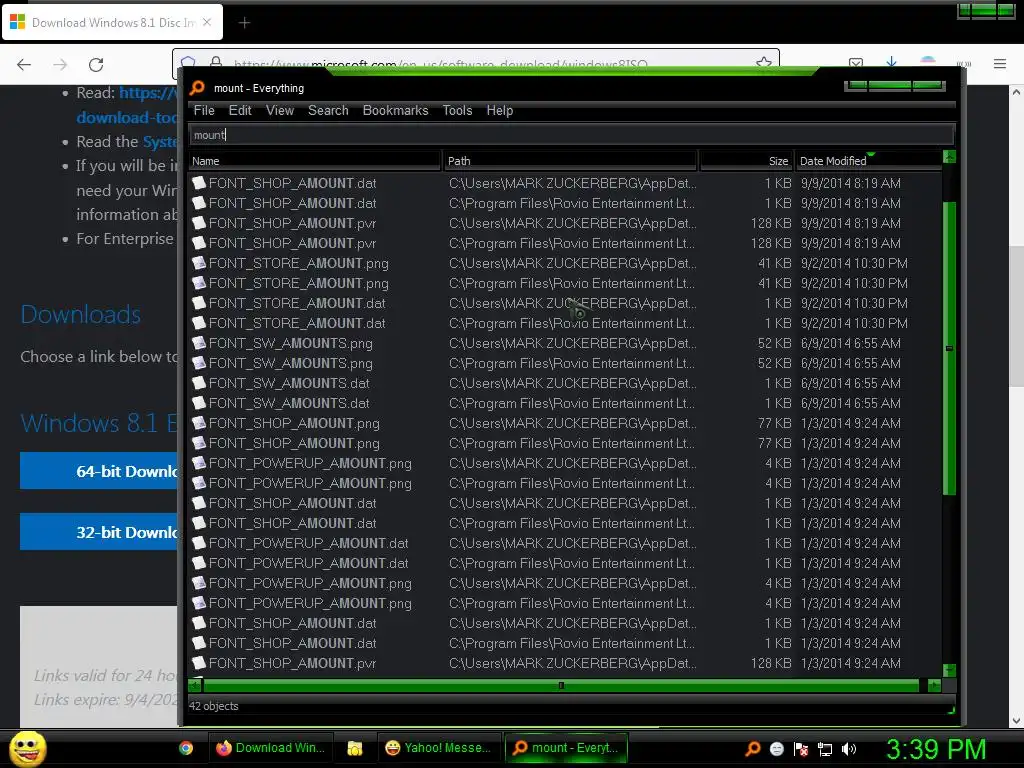Click the '52 KB' size of first FONT_SW_AMOUNTS.png
The image size is (1024, 768).
[x=774, y=343]
